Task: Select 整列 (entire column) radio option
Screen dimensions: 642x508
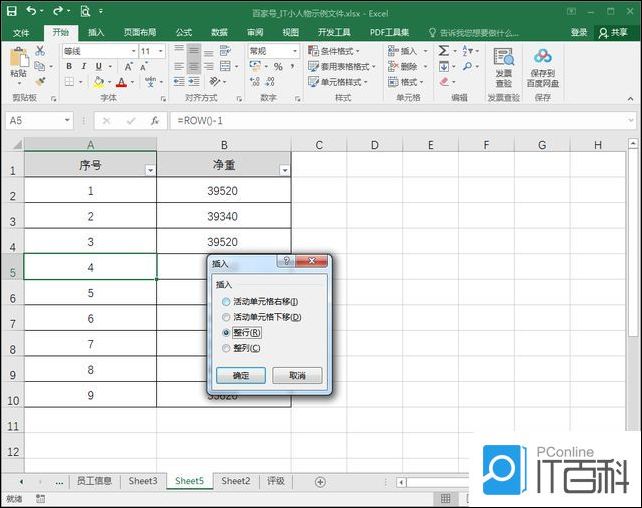Action: point(225,348)
